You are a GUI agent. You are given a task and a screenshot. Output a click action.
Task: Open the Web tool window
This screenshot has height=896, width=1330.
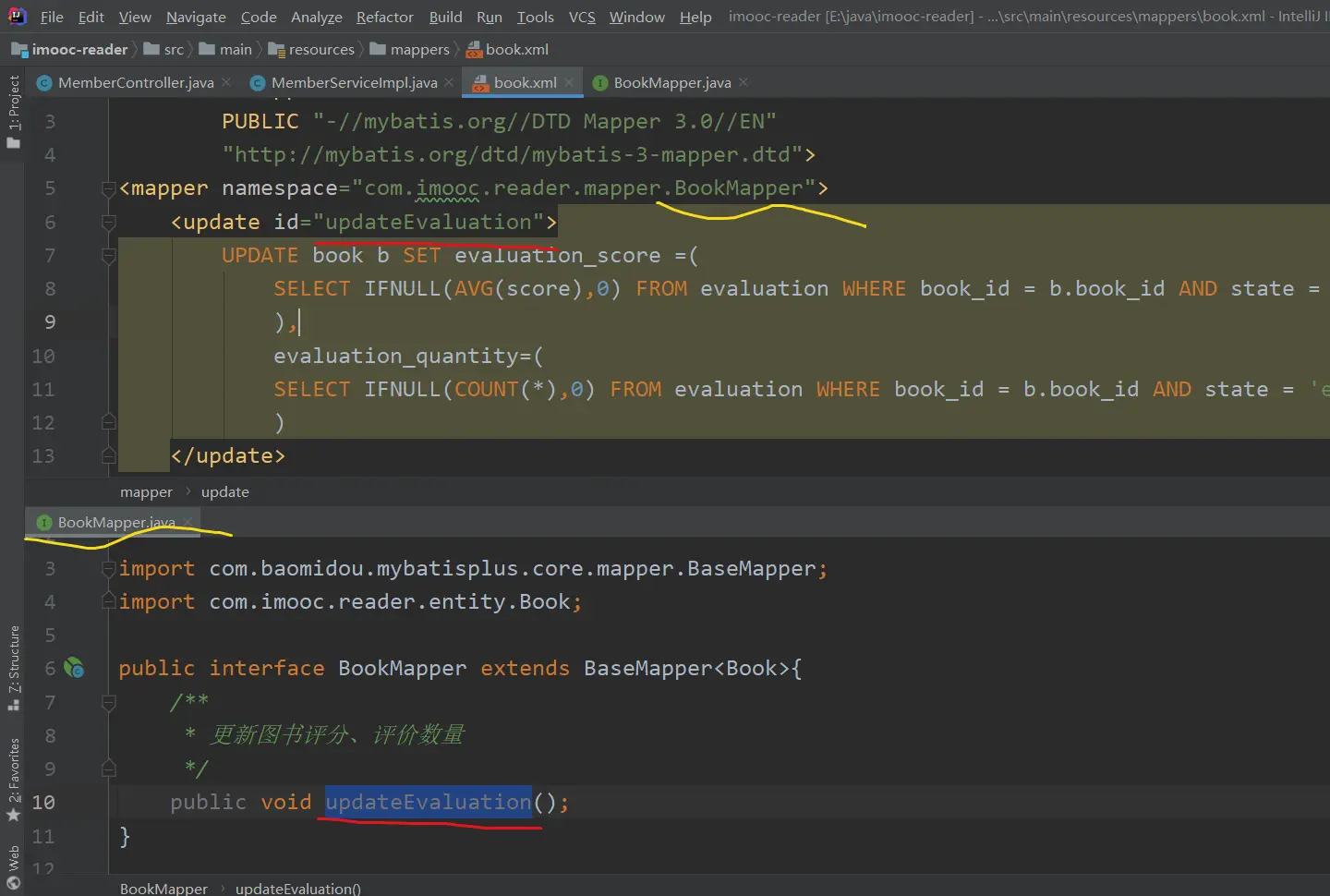pyautogui.click(x=13, y=866)
